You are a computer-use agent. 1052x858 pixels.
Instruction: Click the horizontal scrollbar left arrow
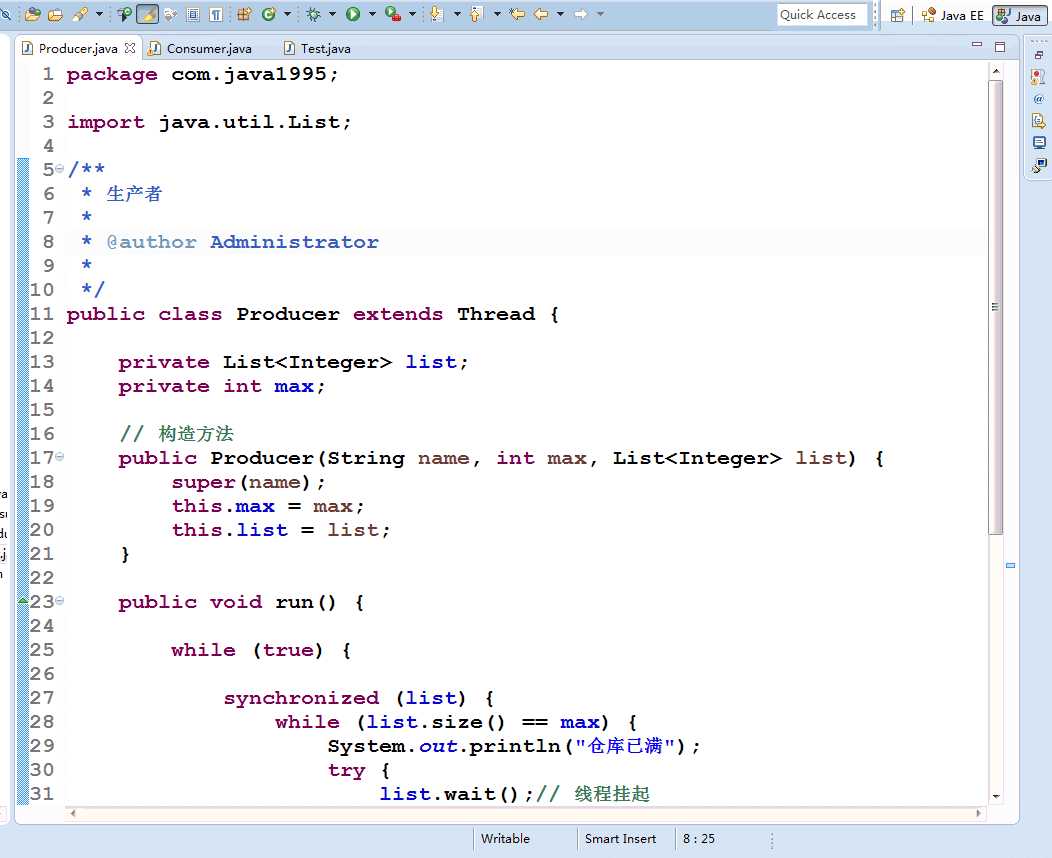(73, 813)
